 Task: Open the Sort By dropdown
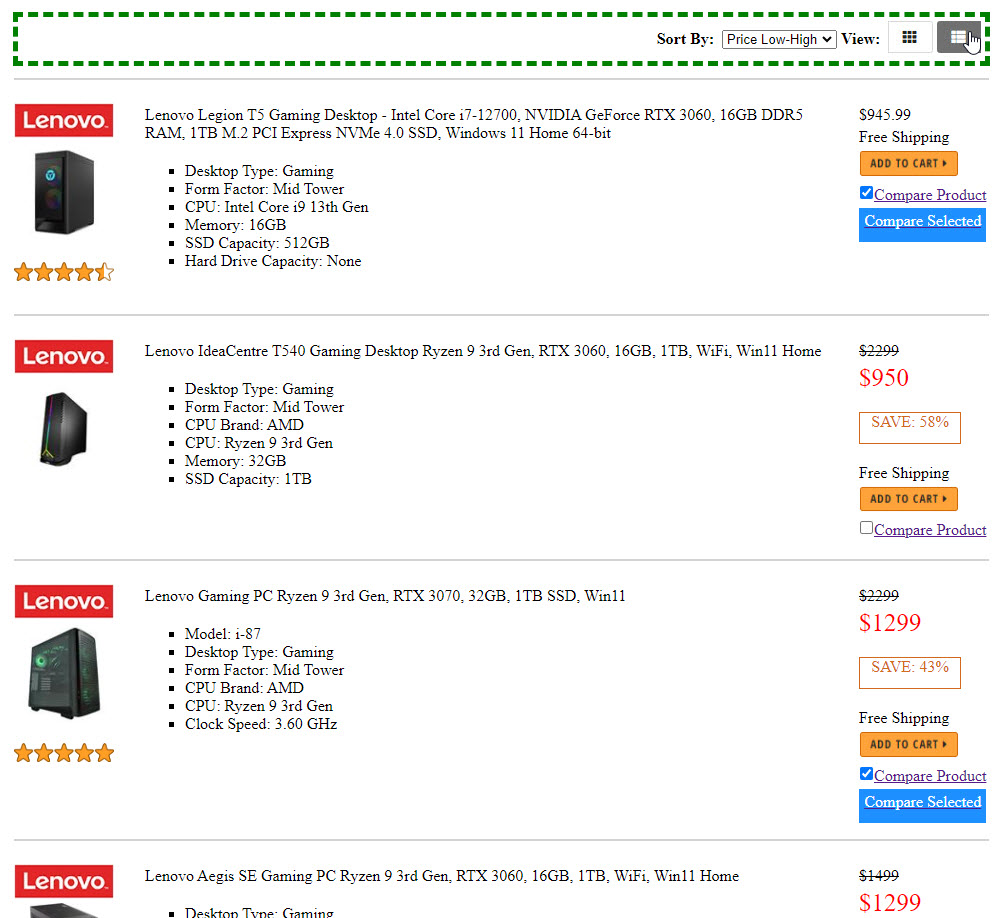(x=779, y=39)
